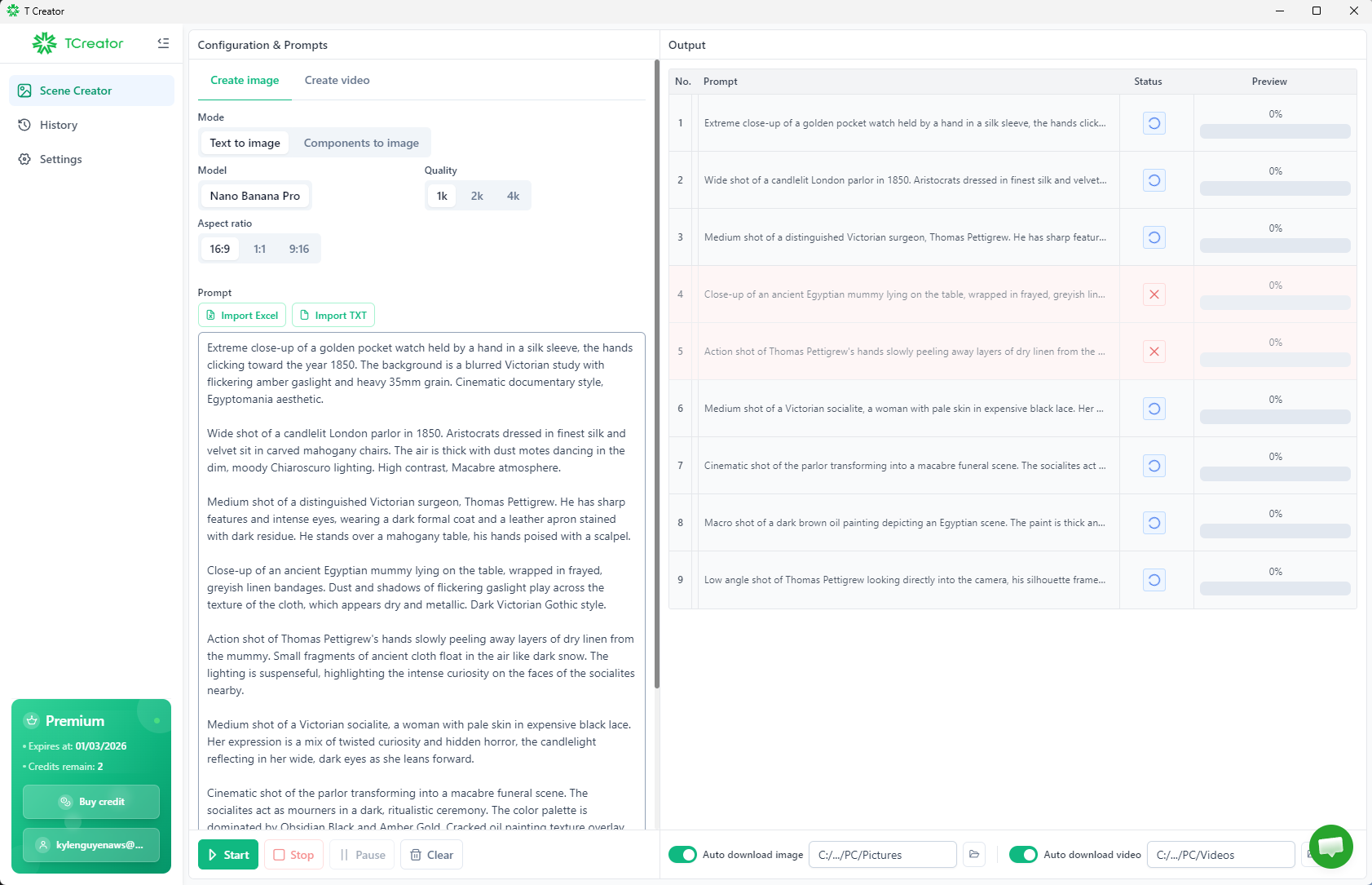Image resolution: width=1372 pixels, height=885 pixels.
Task: Click the TCreator logo in the sidebar
Action: [78, 43]
